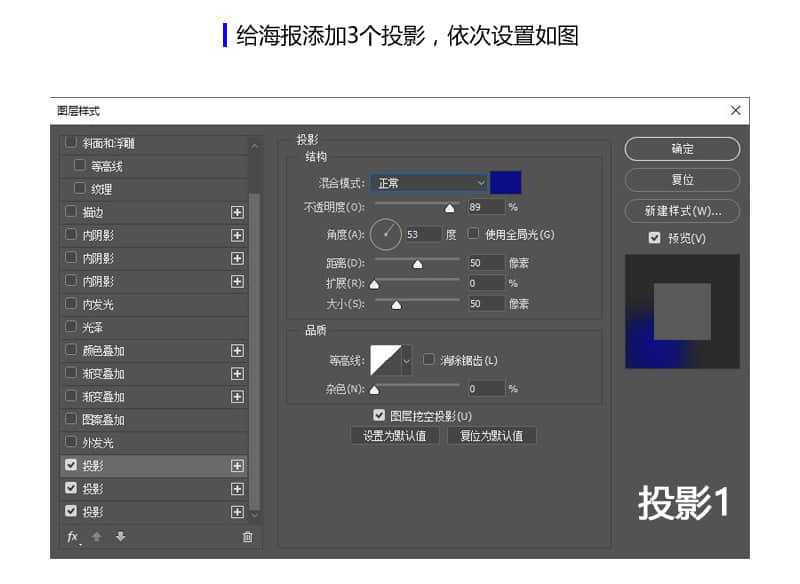Click the 设置为默认值 button
The image size is (800, 584).
click(397, 435)
